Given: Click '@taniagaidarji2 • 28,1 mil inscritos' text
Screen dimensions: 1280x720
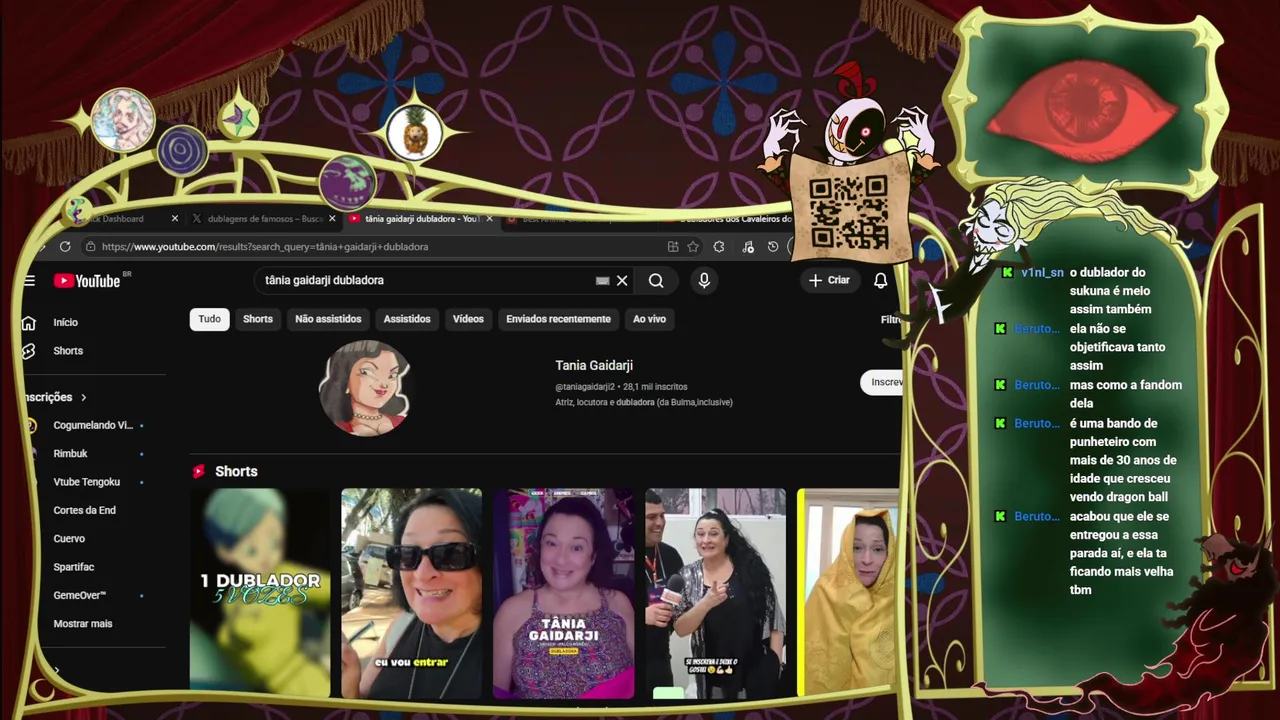Looking at the screenshot, I should click(621, 387).
